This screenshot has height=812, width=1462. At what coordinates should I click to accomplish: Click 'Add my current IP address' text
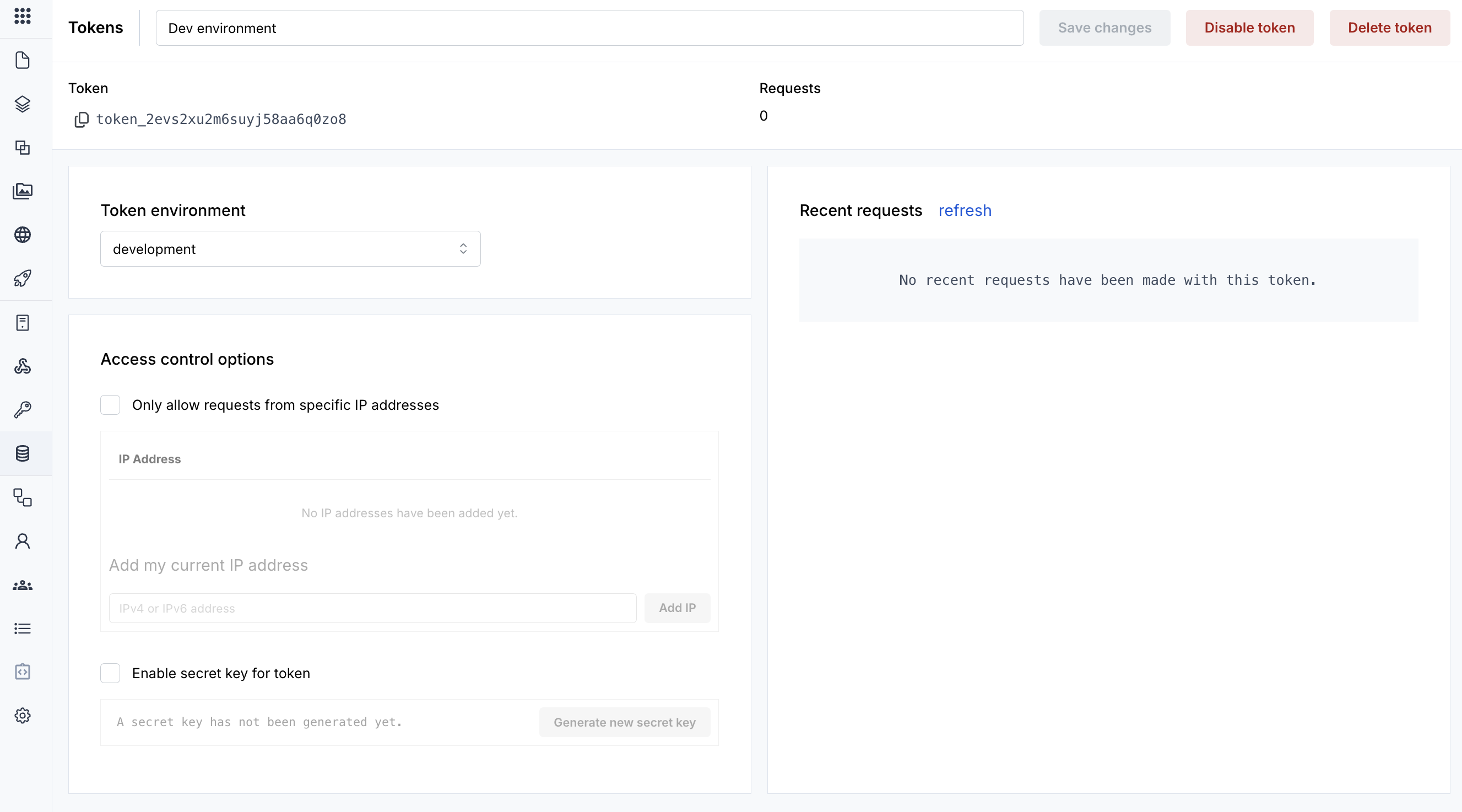[x=208, y=565]
